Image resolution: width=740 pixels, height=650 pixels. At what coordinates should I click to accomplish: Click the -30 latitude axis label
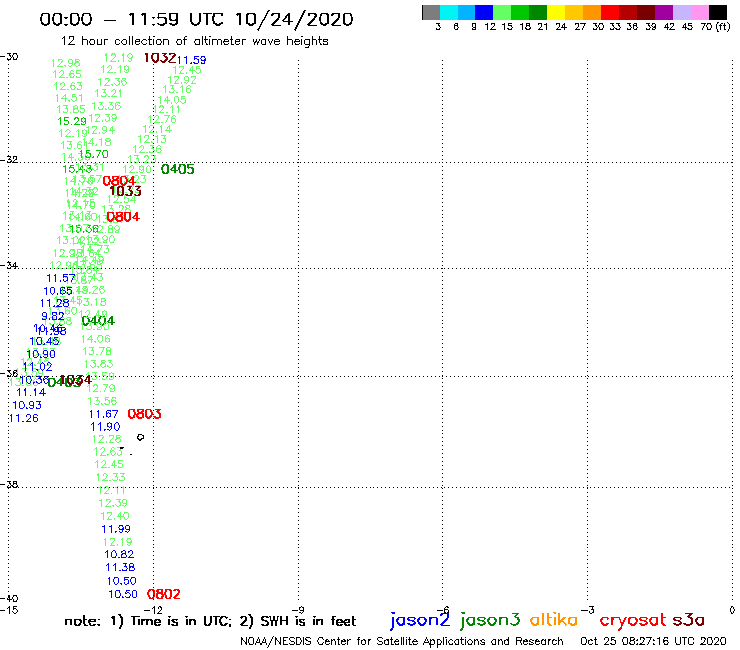click(9, 57)
